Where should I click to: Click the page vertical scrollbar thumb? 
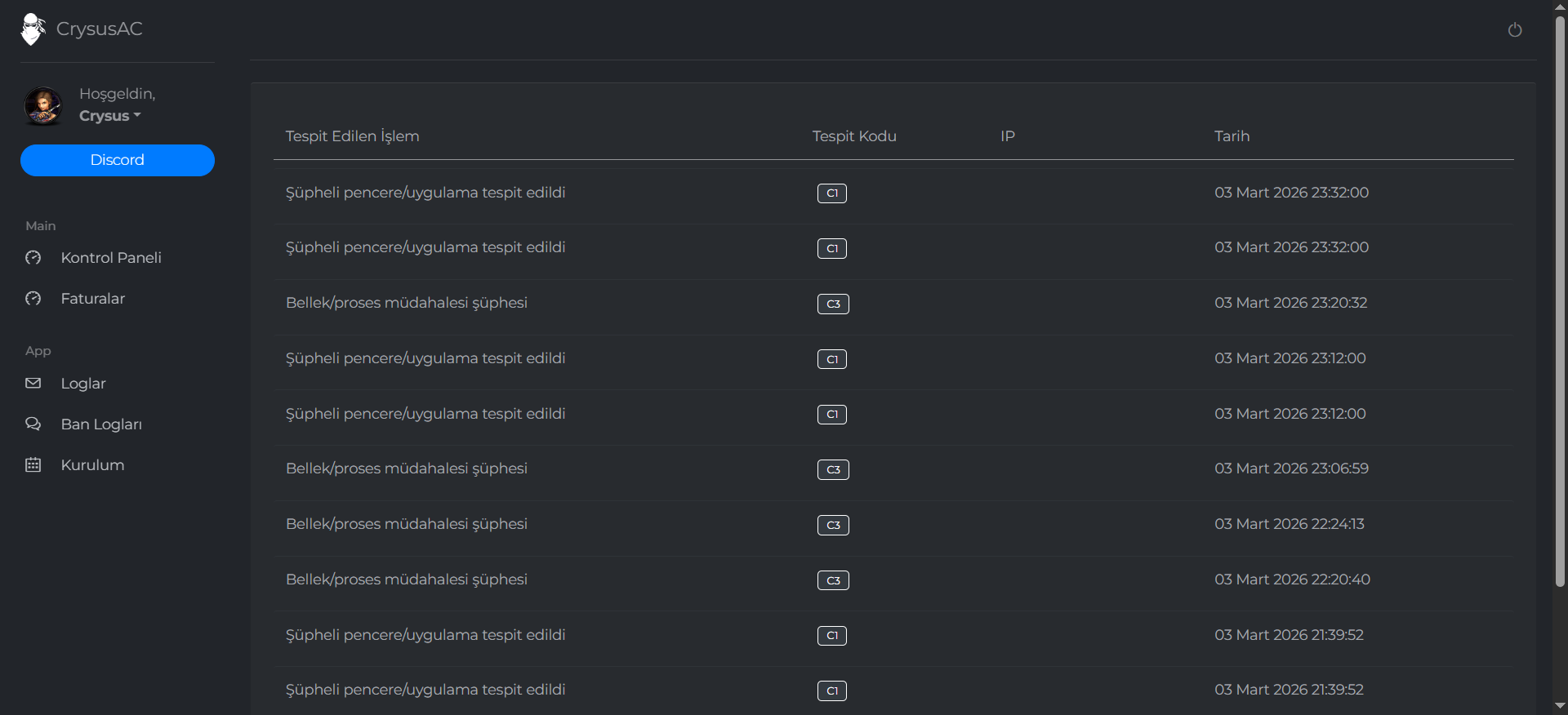pyautogui.click(x=1560, y=302)
